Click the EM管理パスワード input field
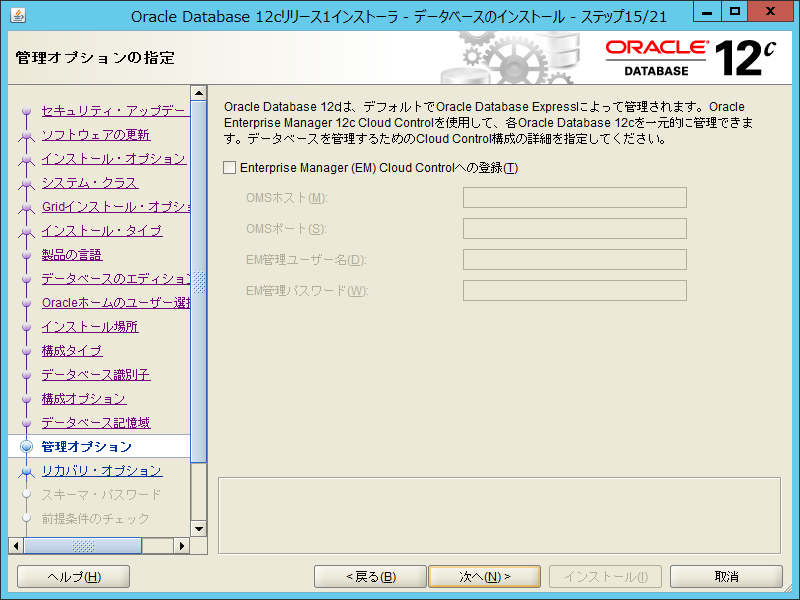 click(574, 291)
